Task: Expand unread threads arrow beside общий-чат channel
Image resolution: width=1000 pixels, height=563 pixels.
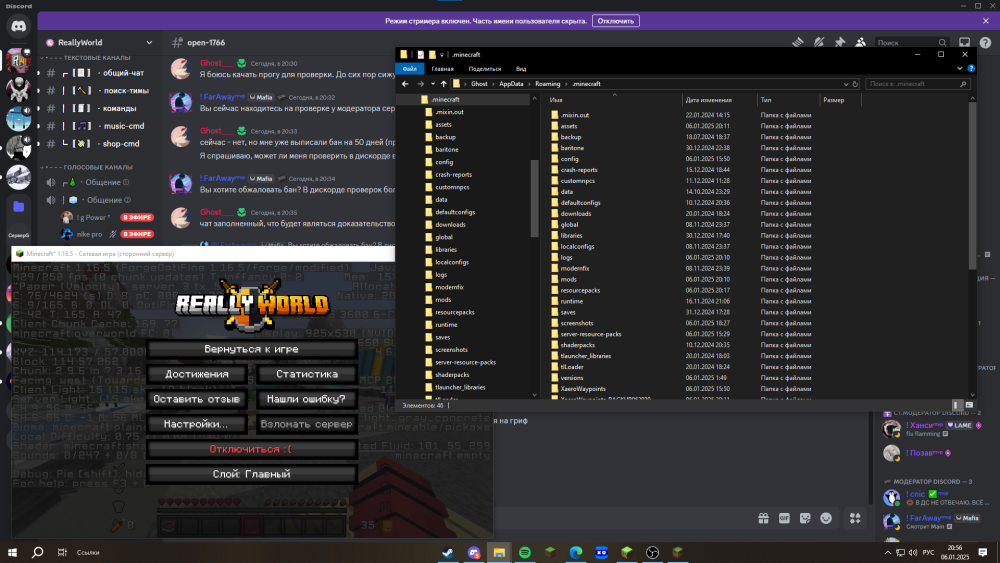Action: (x=40, y=73)
